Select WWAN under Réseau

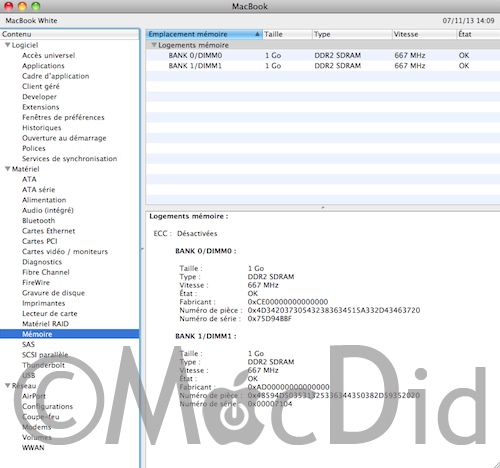tap(33, 448)
